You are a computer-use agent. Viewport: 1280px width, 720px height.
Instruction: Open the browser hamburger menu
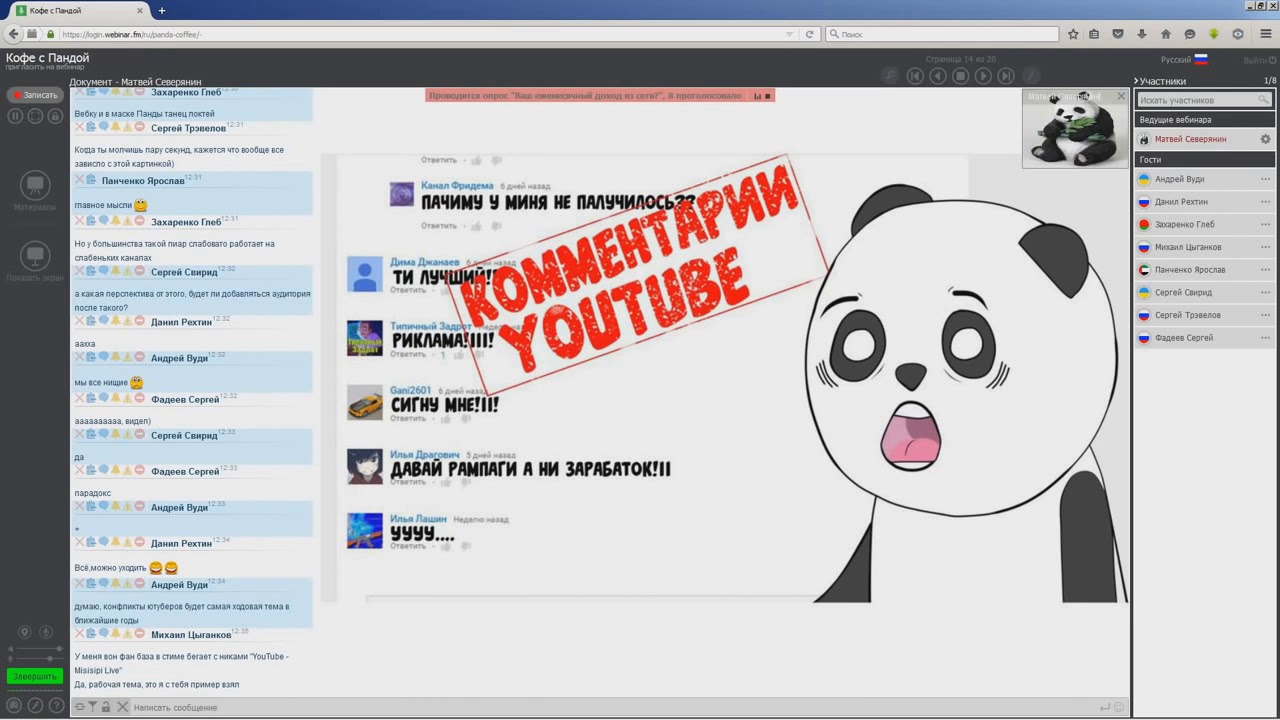tap(1266, 34)
